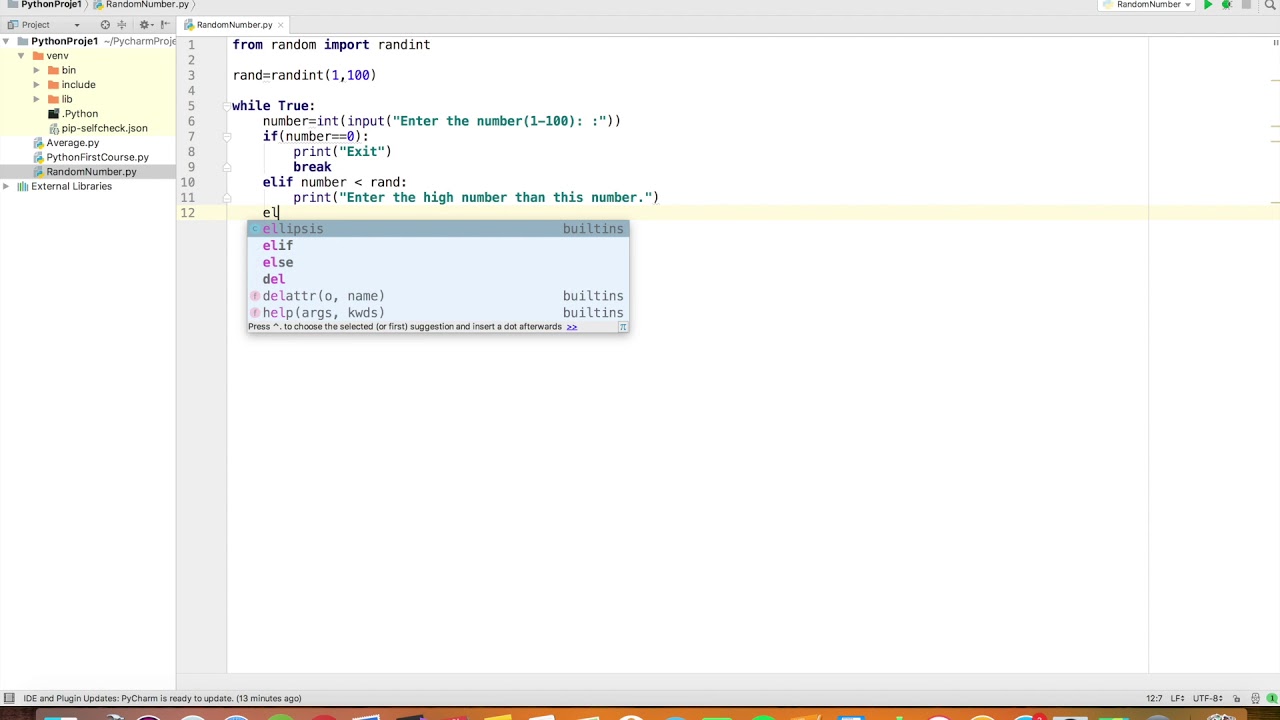
Task: Click the 'break' statement in code
Action: tap(312, 167)
